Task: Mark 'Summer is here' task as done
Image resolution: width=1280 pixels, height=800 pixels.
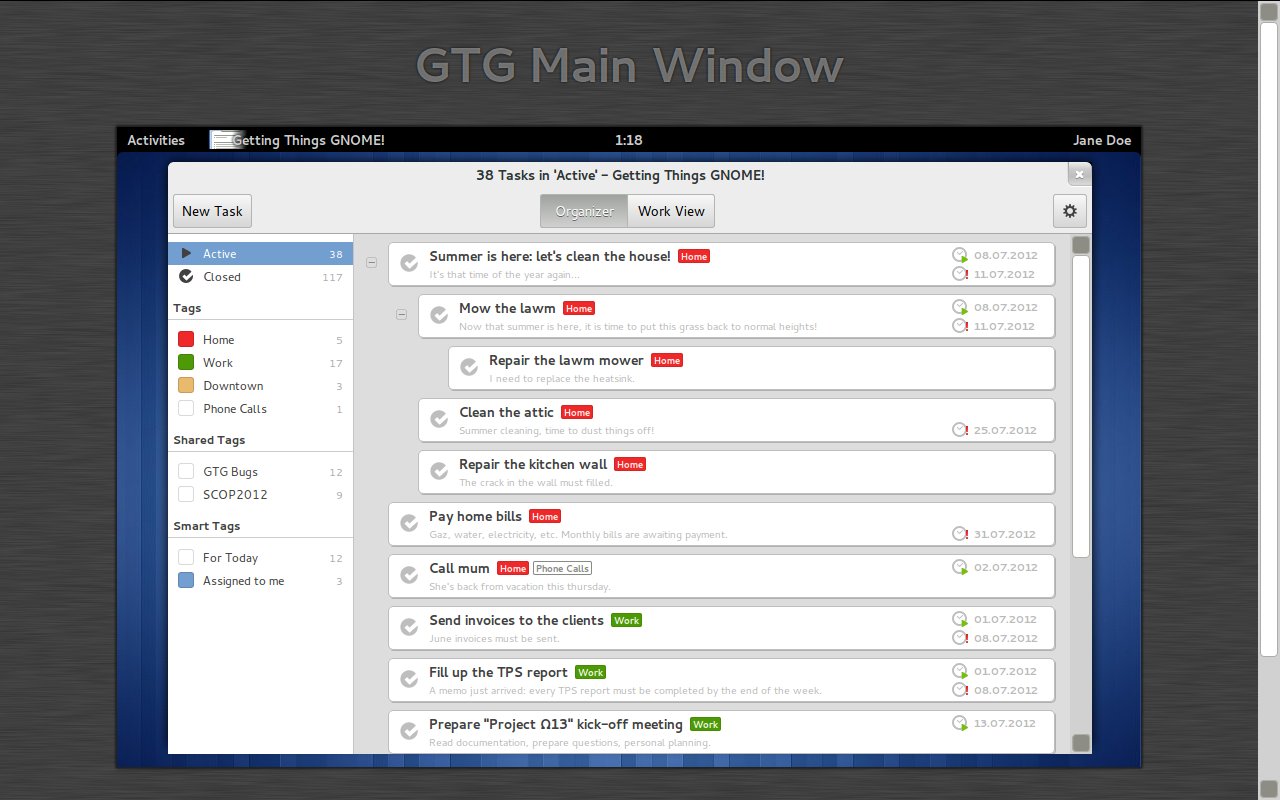Action: tap(409, 263)
